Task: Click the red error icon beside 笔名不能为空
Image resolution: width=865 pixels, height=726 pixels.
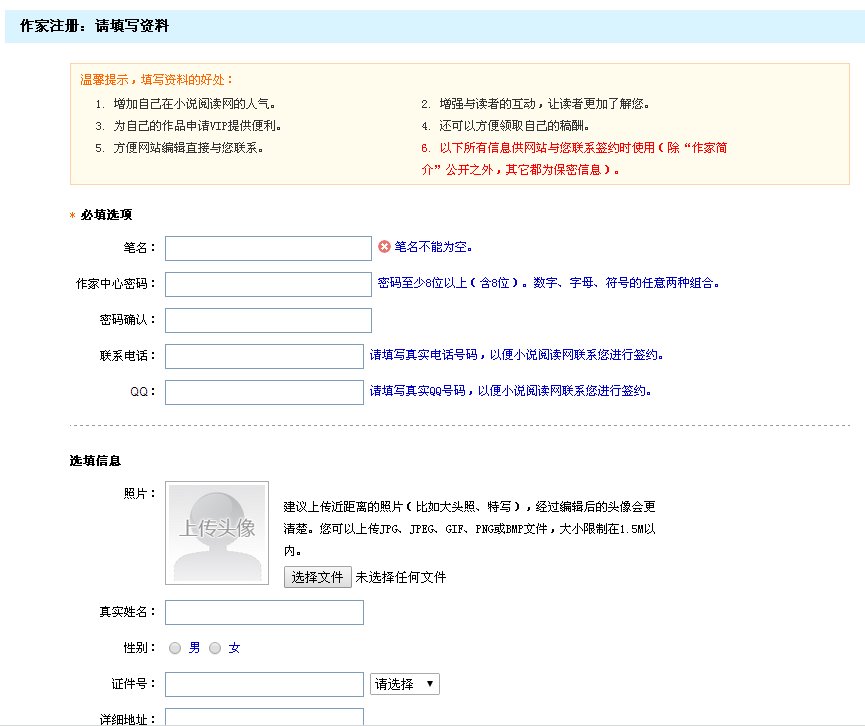Action: 387,247
